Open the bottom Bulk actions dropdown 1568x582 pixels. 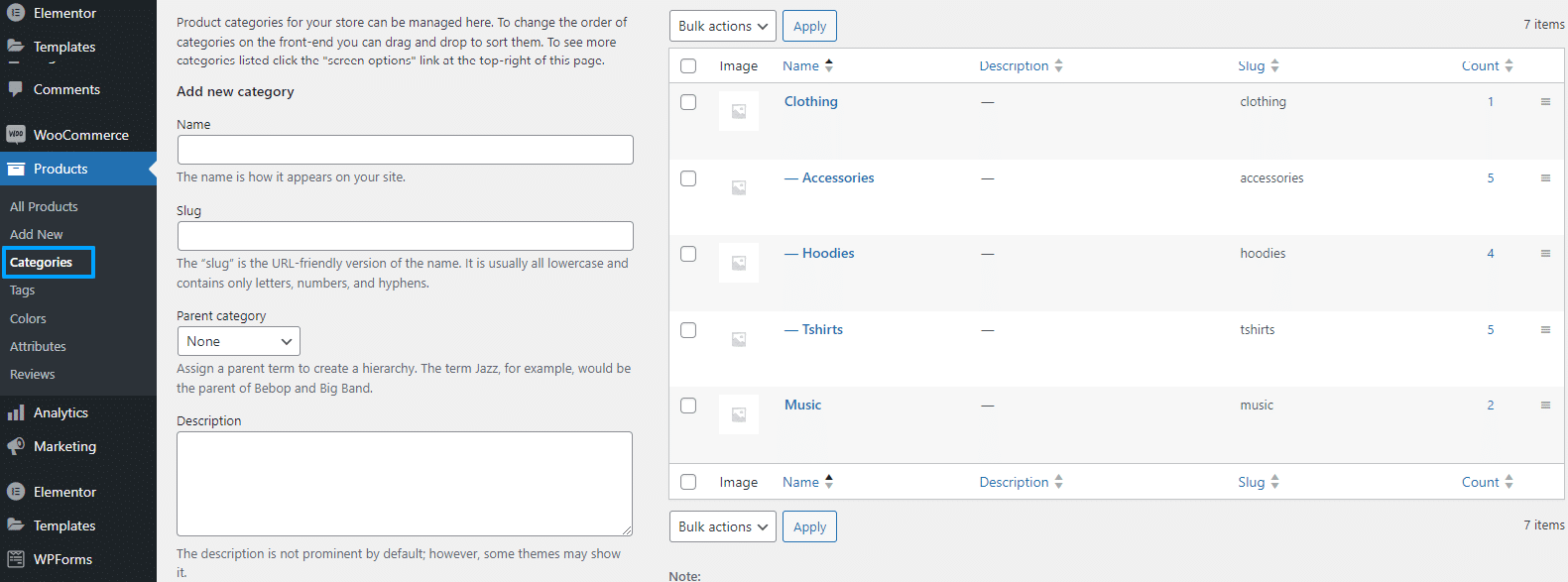point(723,526)
